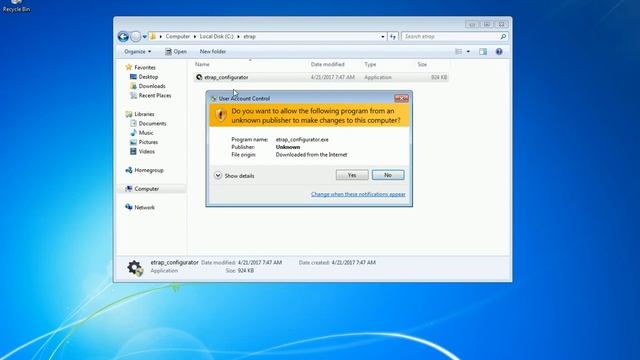Expand Show details chevron
Viewport: 640px width, 360px height.
click(218, 176)
